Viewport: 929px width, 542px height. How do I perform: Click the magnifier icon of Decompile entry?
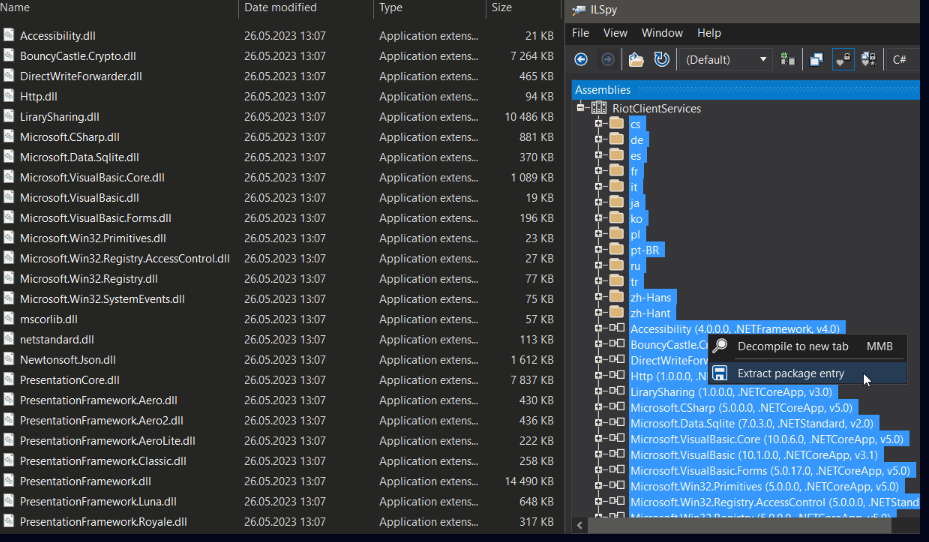(x=720, y=345)
